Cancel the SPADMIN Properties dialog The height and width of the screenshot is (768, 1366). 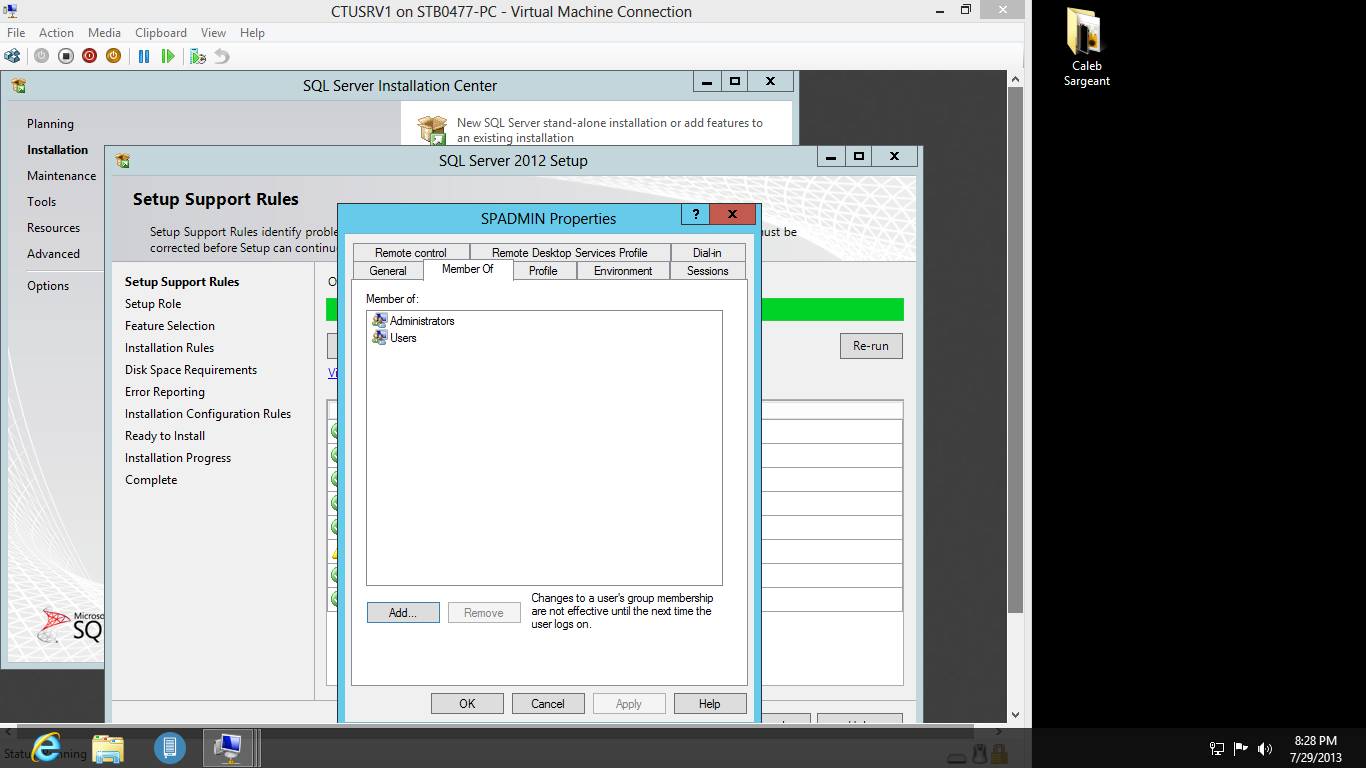[548, 704]
